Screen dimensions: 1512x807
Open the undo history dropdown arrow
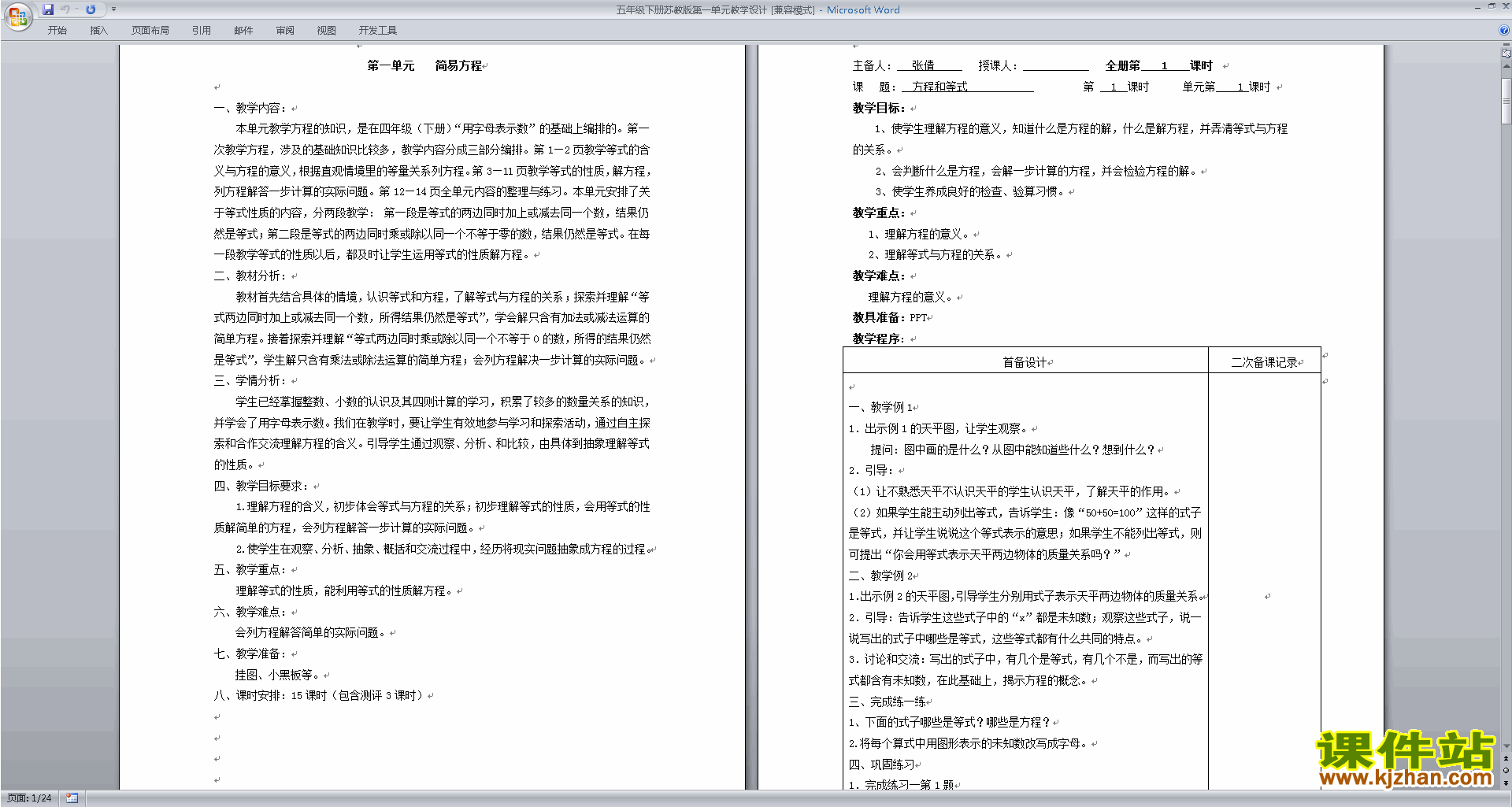point(76,9)
